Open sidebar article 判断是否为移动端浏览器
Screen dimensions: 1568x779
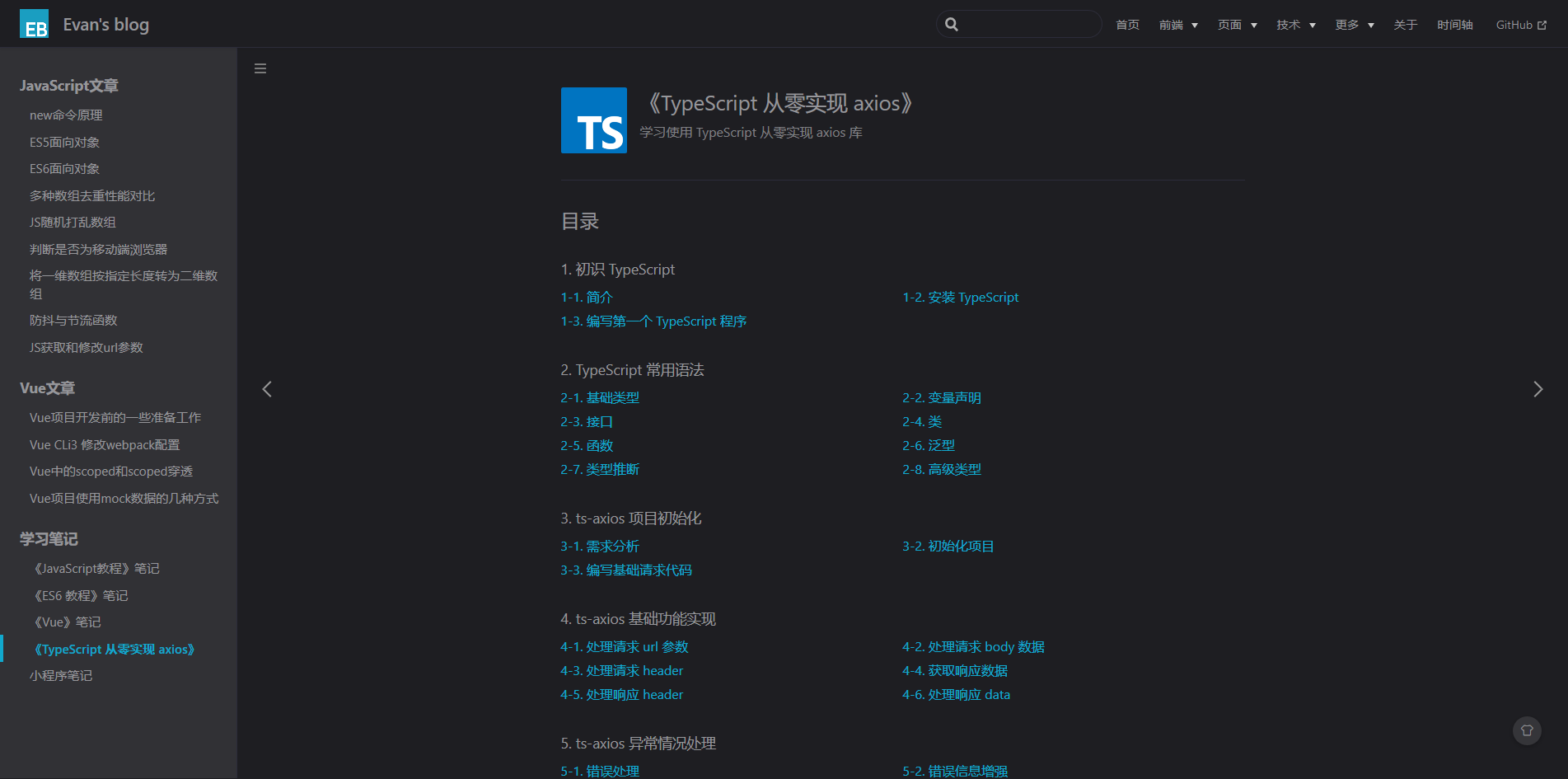coord(98,250)
